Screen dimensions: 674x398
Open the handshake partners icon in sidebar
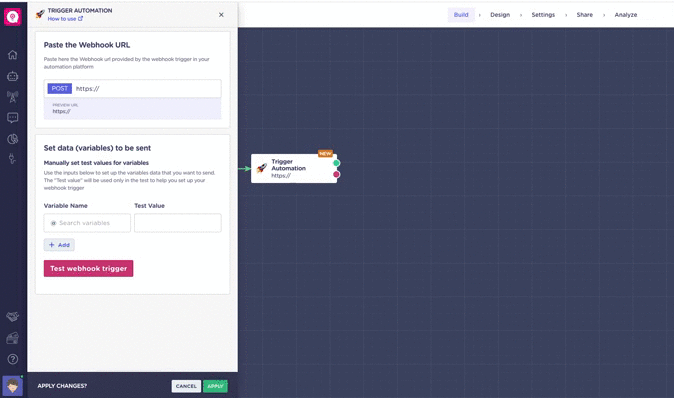(x=12, y=317)
